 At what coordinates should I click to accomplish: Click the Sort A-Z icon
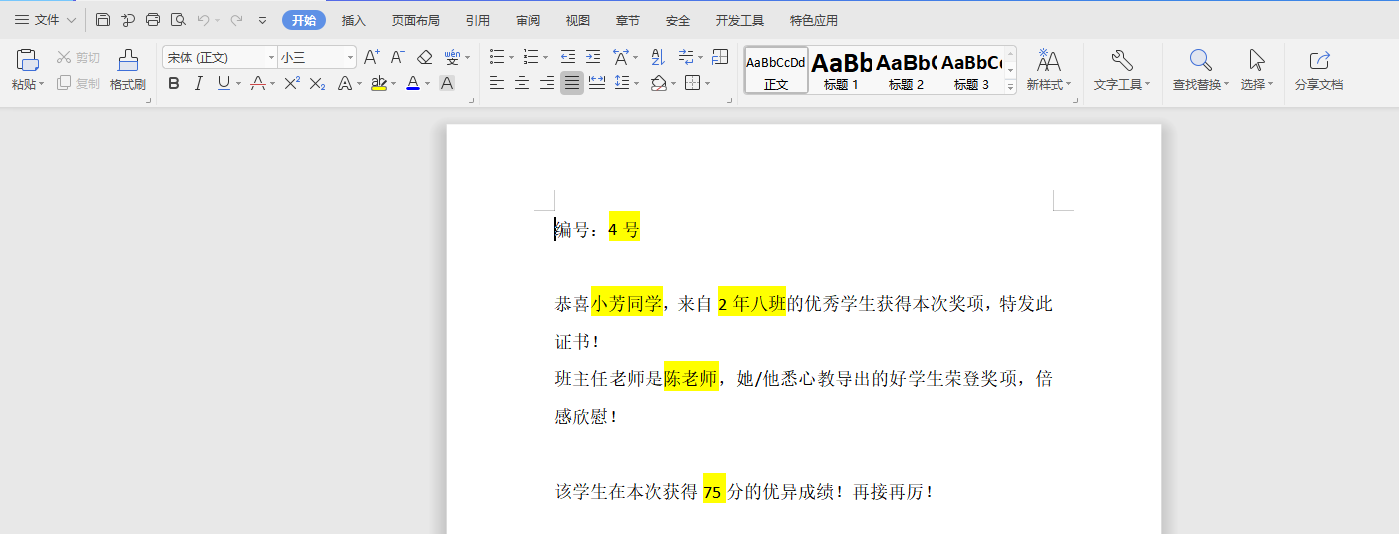[x=657, y=58]
